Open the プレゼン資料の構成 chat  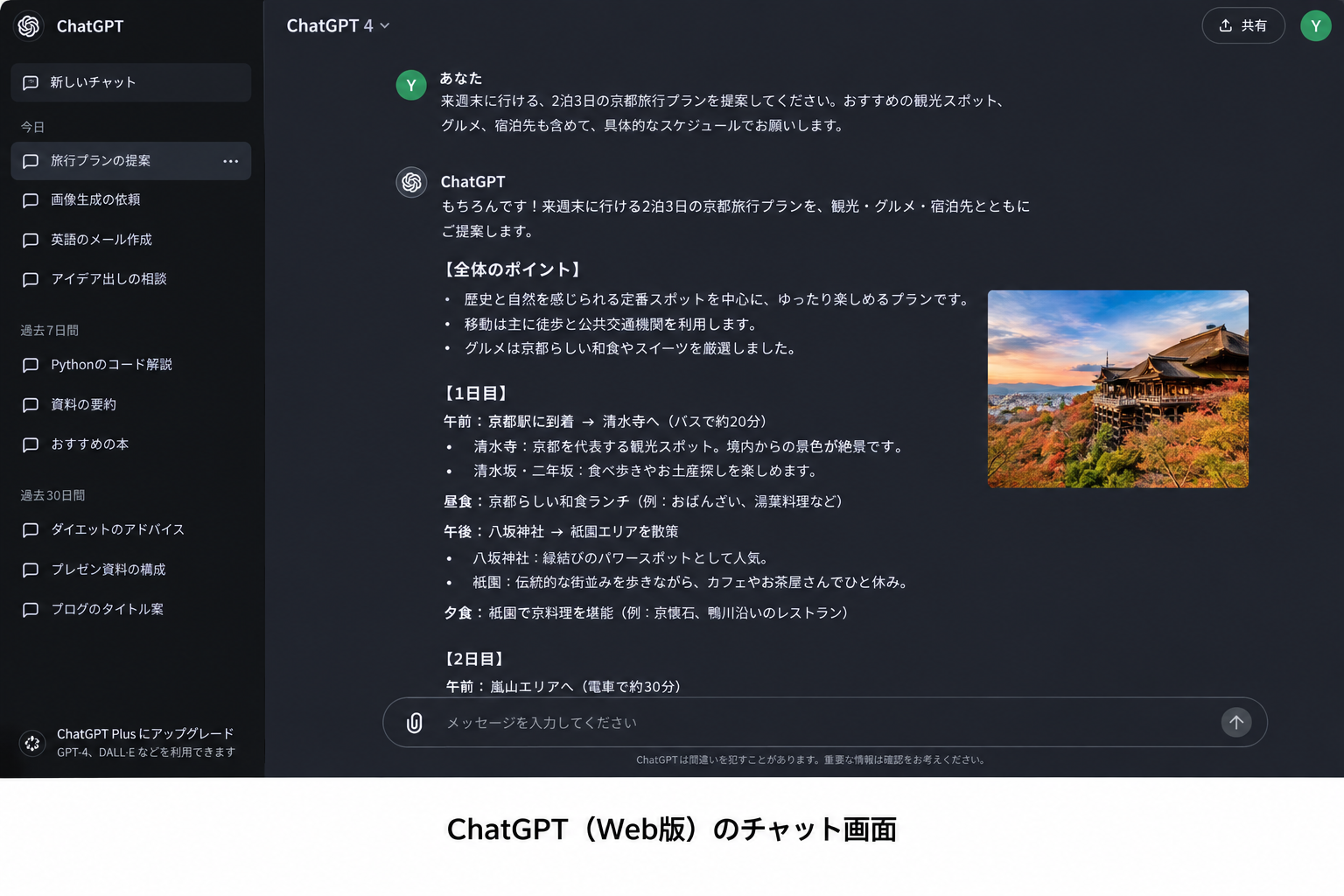click(x=131, y=570)
